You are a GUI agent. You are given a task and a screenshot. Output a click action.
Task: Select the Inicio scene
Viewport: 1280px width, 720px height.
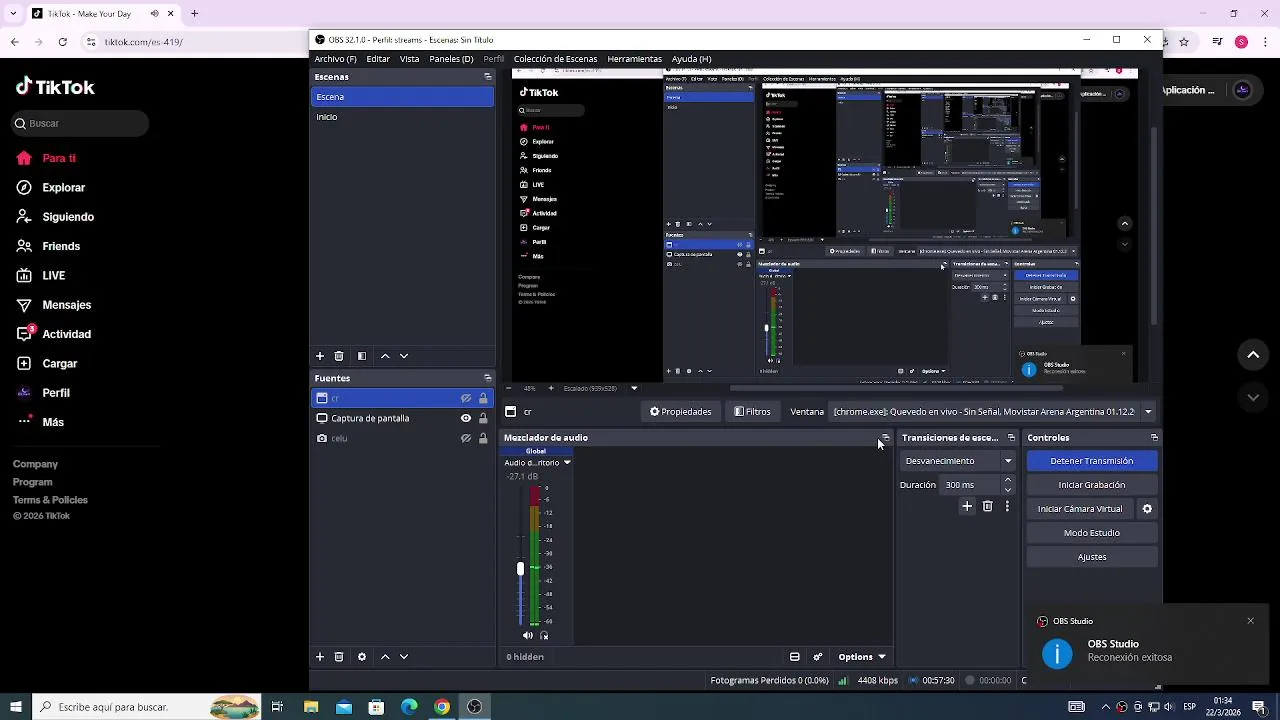coord(402,117)
